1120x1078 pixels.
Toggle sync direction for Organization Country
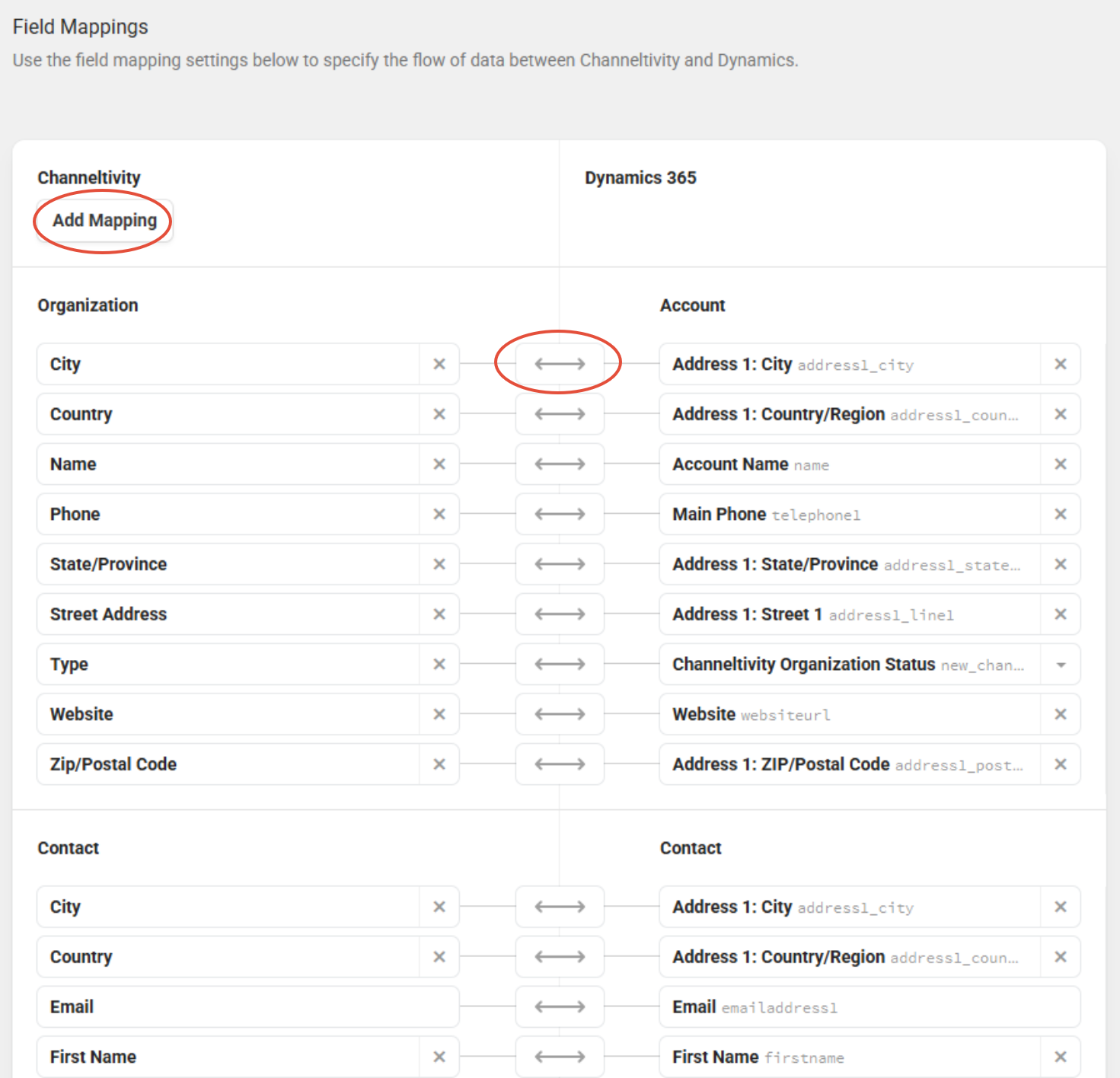[560, 414]
